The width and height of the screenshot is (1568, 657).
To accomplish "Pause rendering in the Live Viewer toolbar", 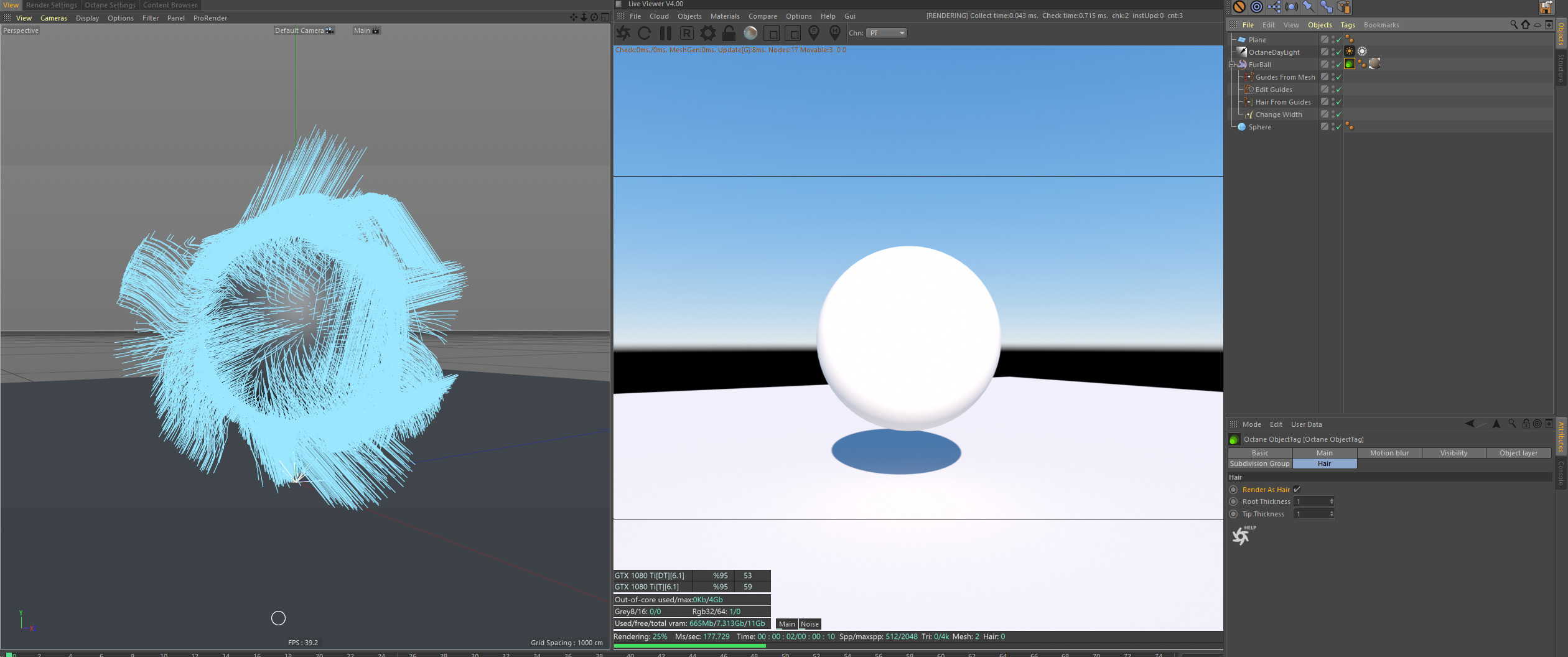I will coord(665,33).
